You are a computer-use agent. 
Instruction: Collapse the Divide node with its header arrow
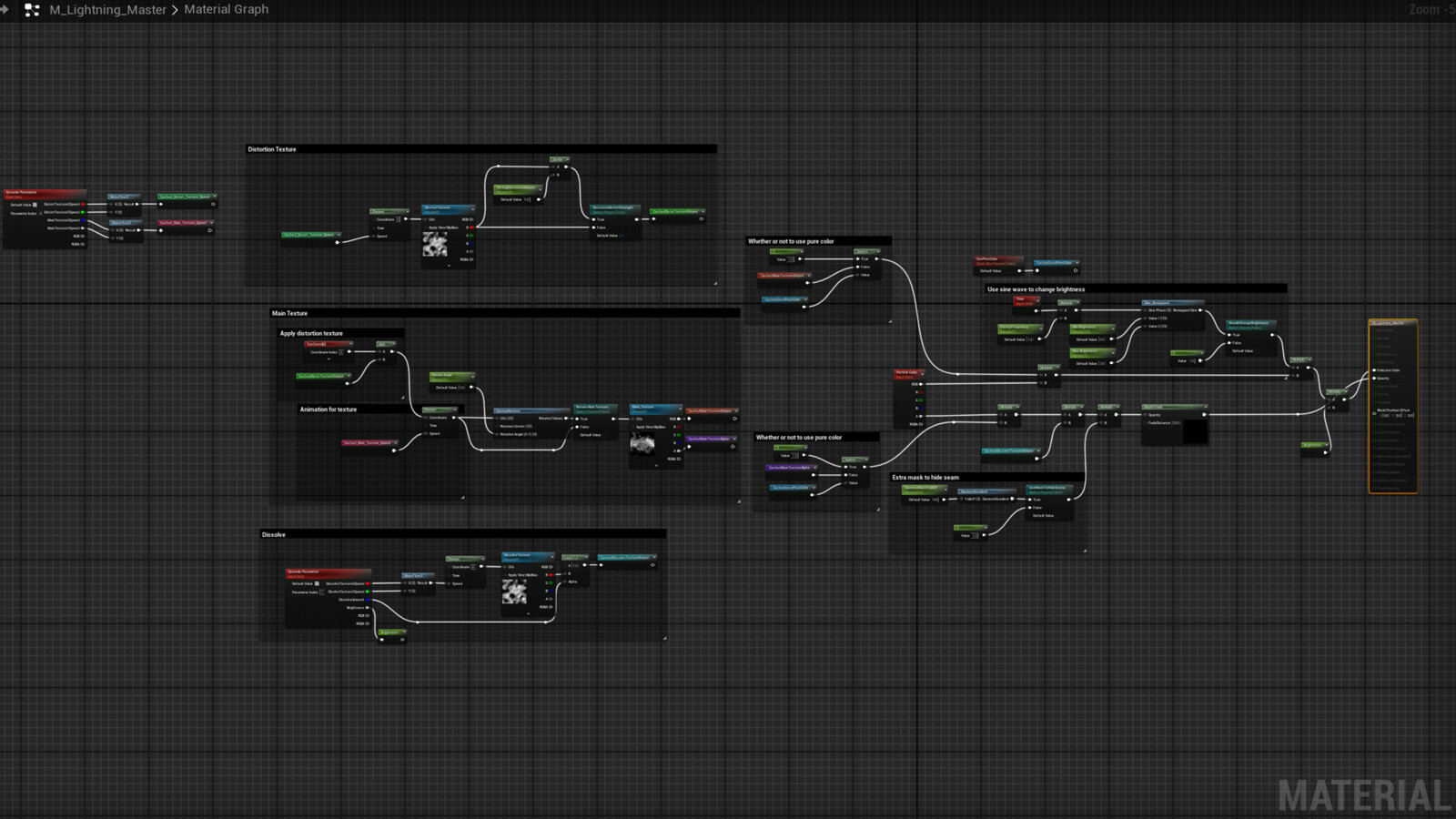point(566,159)
